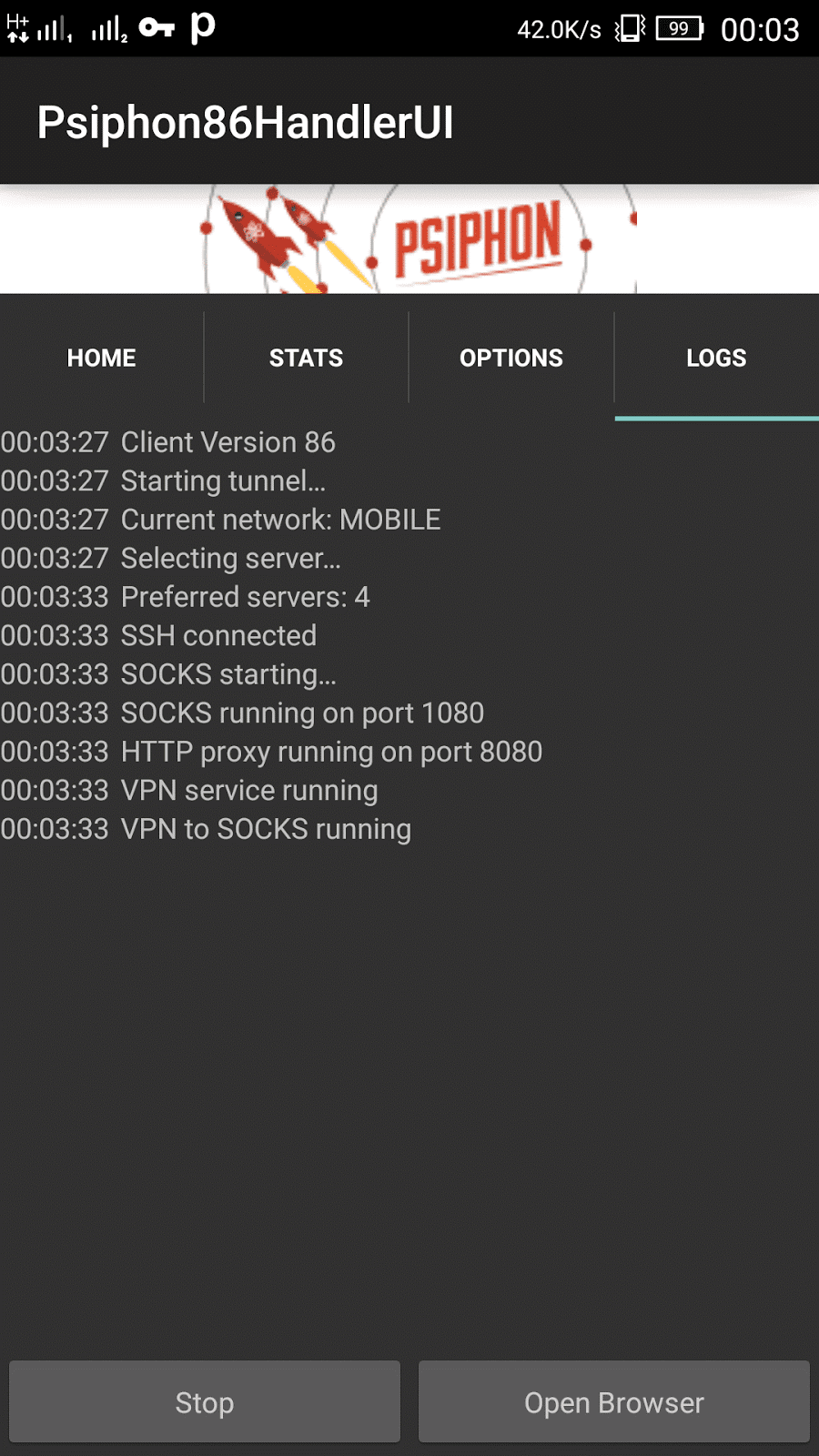Open the STATS tab

pyautogui.click(x=307, y=358)
